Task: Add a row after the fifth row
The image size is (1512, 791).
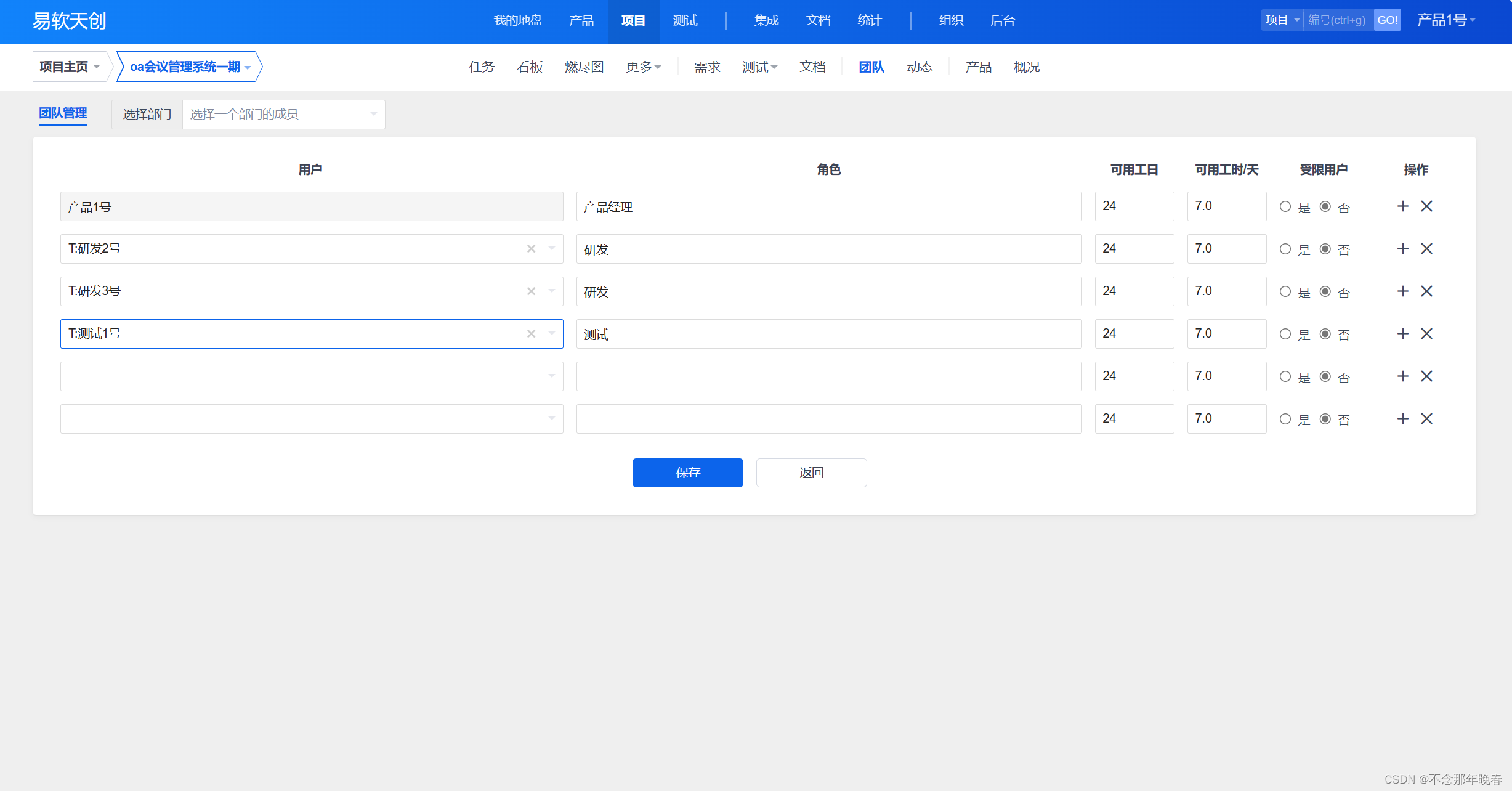Action: coord(1402,376)
